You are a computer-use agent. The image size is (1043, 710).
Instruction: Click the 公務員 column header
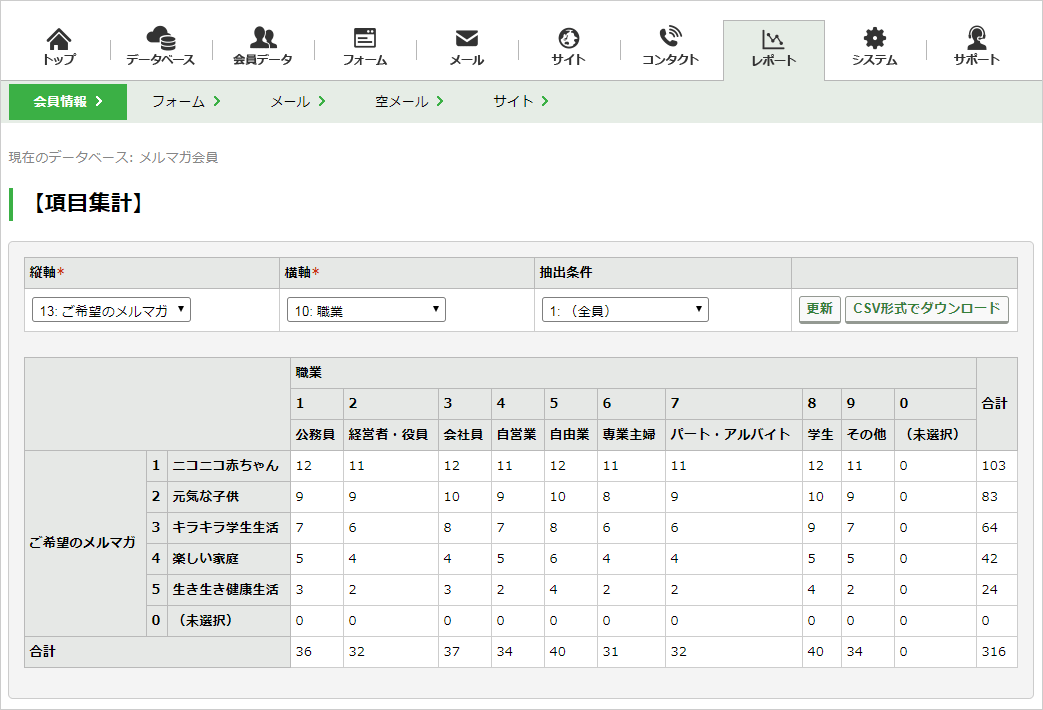point(317,435)
